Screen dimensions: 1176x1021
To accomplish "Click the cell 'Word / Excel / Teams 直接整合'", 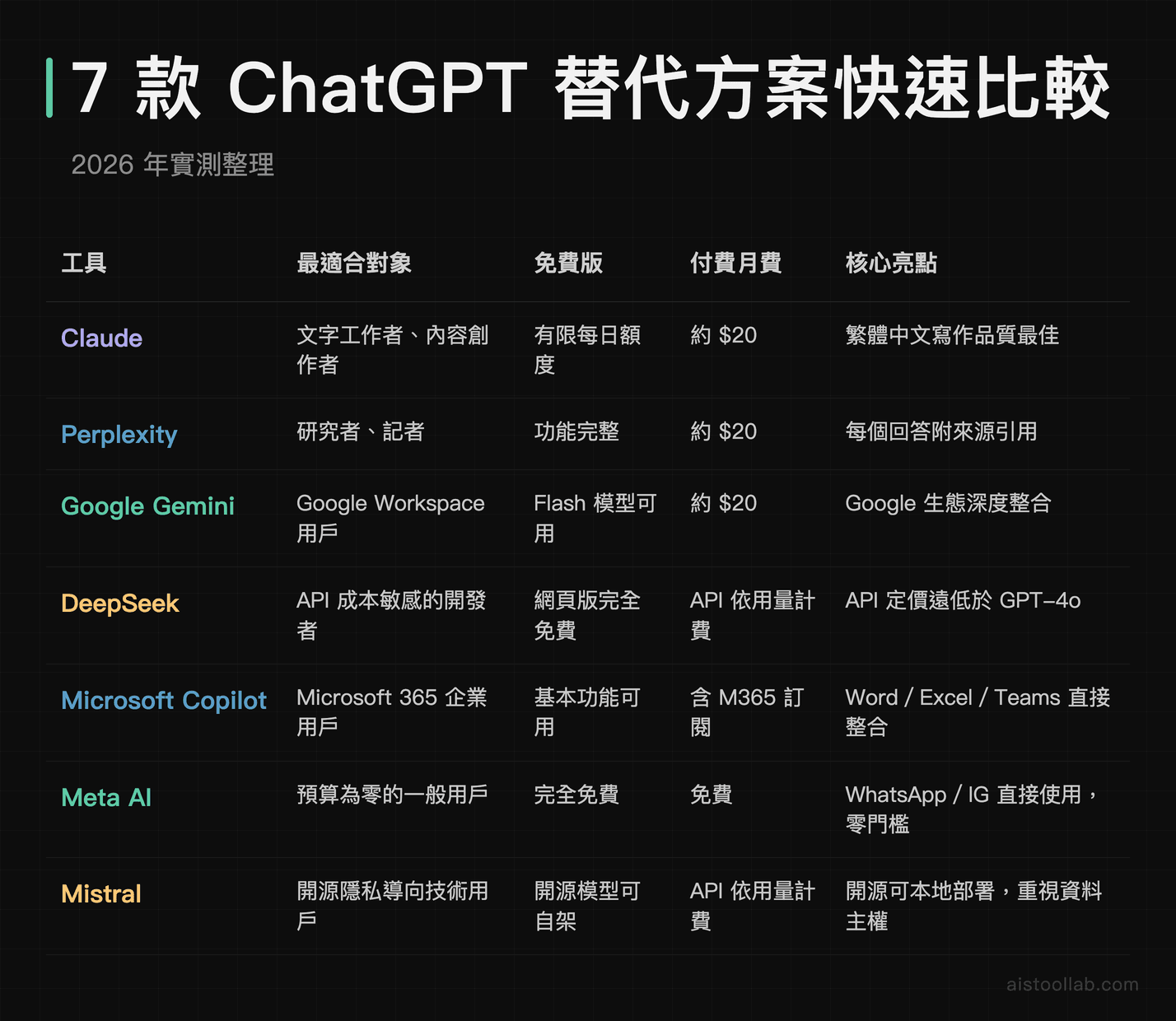I will (x=978, y=712).
